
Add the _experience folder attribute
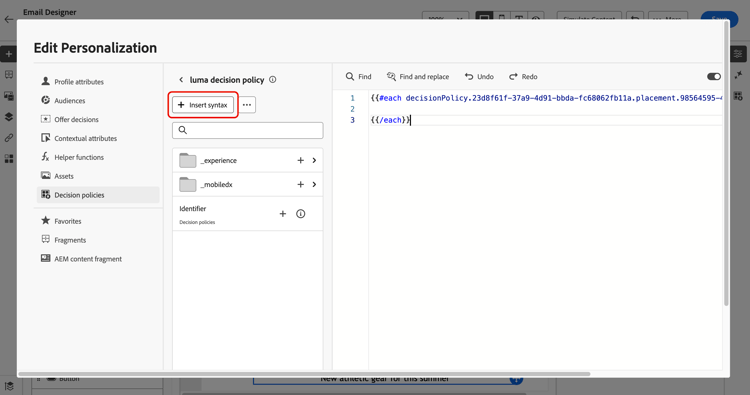[x=300, y=161]
